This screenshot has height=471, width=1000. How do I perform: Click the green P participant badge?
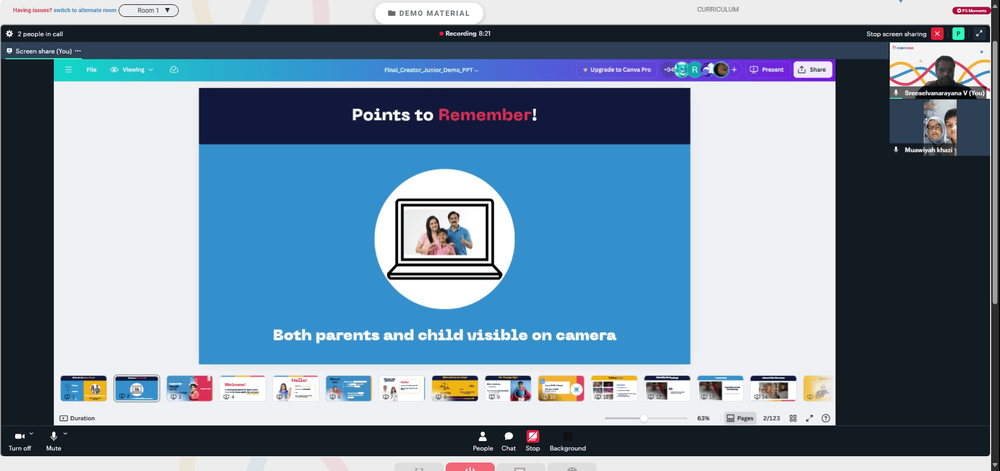pos(958,34)
